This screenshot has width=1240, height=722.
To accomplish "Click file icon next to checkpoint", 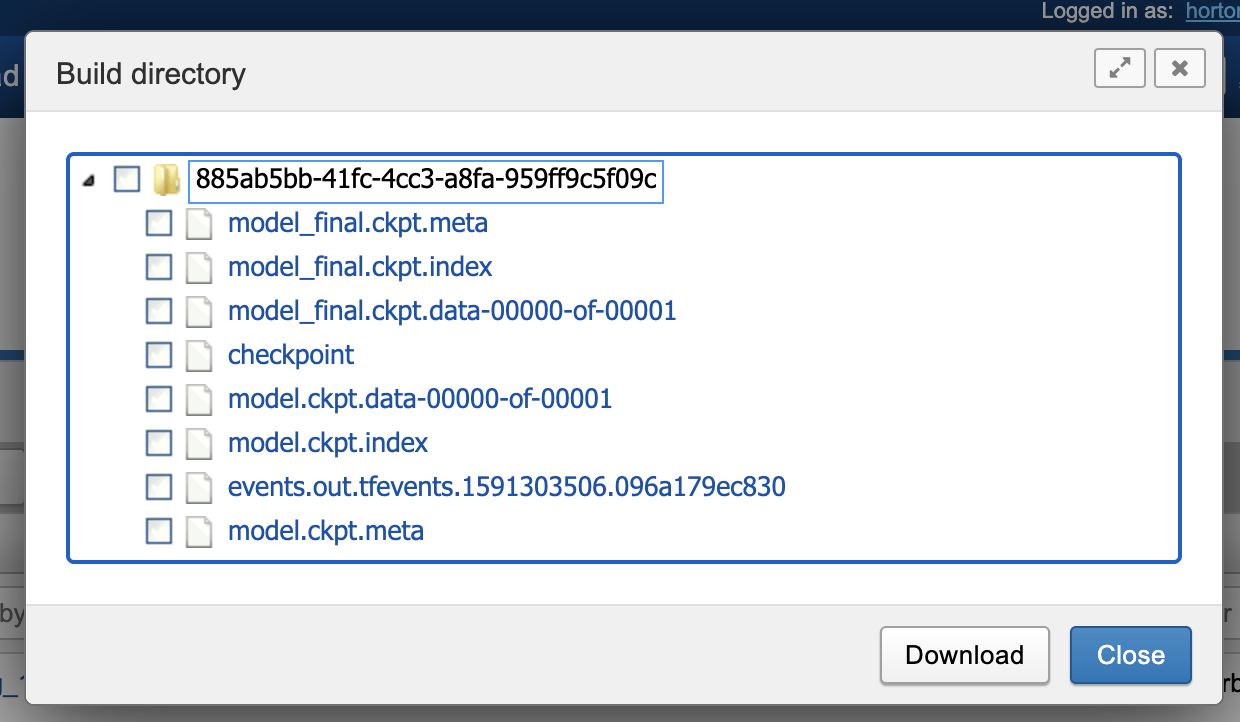I will coord(200,355).
